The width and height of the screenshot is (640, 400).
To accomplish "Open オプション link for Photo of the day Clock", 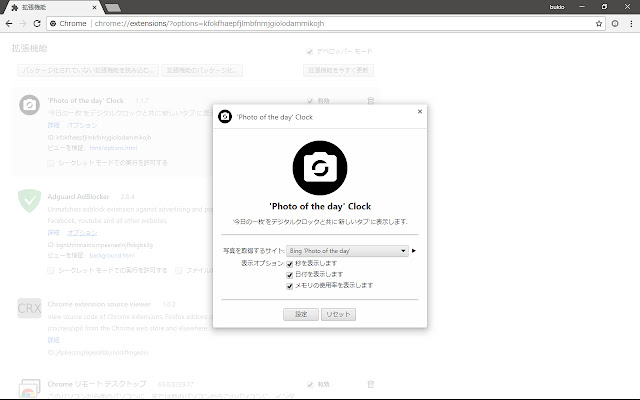I will tap(82, 125).
